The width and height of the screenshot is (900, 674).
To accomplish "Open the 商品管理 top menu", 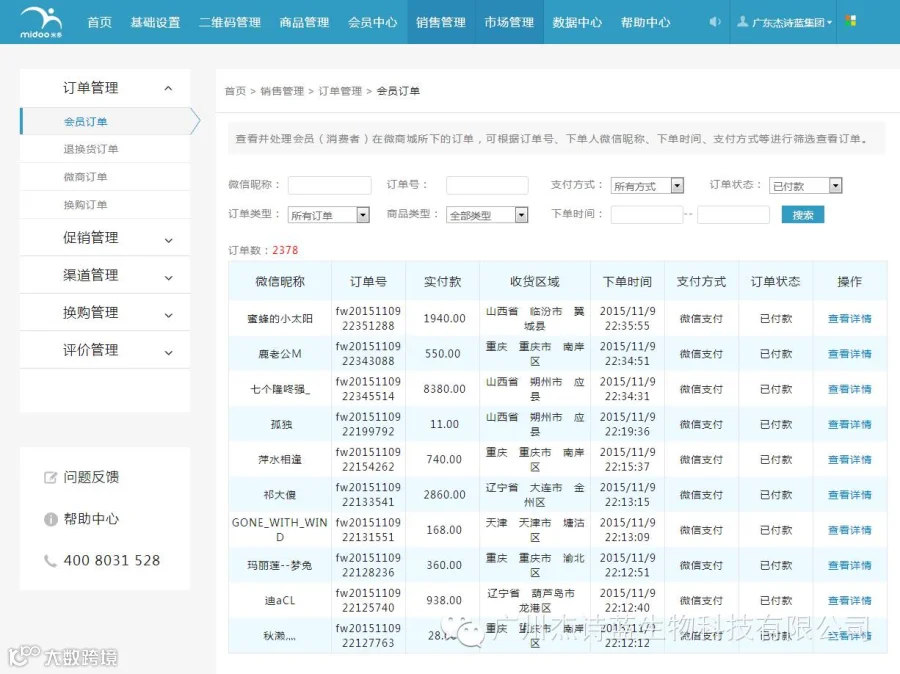I will (x=304, y=22).
